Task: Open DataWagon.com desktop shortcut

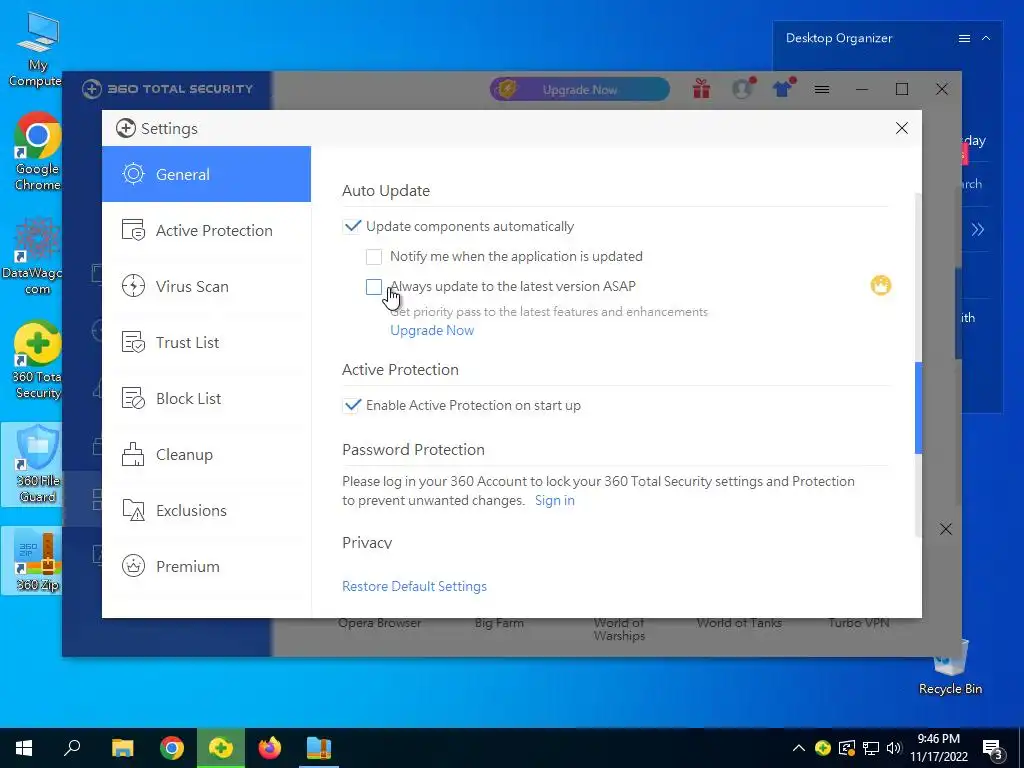Action: coord(34,256)
